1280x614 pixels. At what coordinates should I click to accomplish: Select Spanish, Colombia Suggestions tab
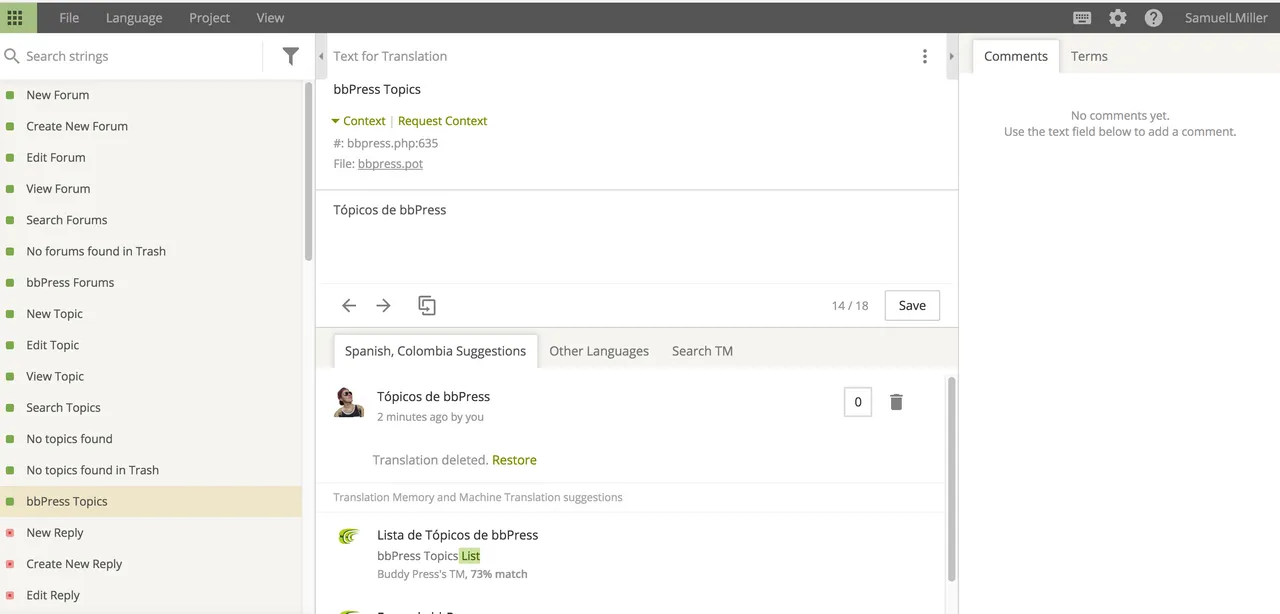click(435, 351)
